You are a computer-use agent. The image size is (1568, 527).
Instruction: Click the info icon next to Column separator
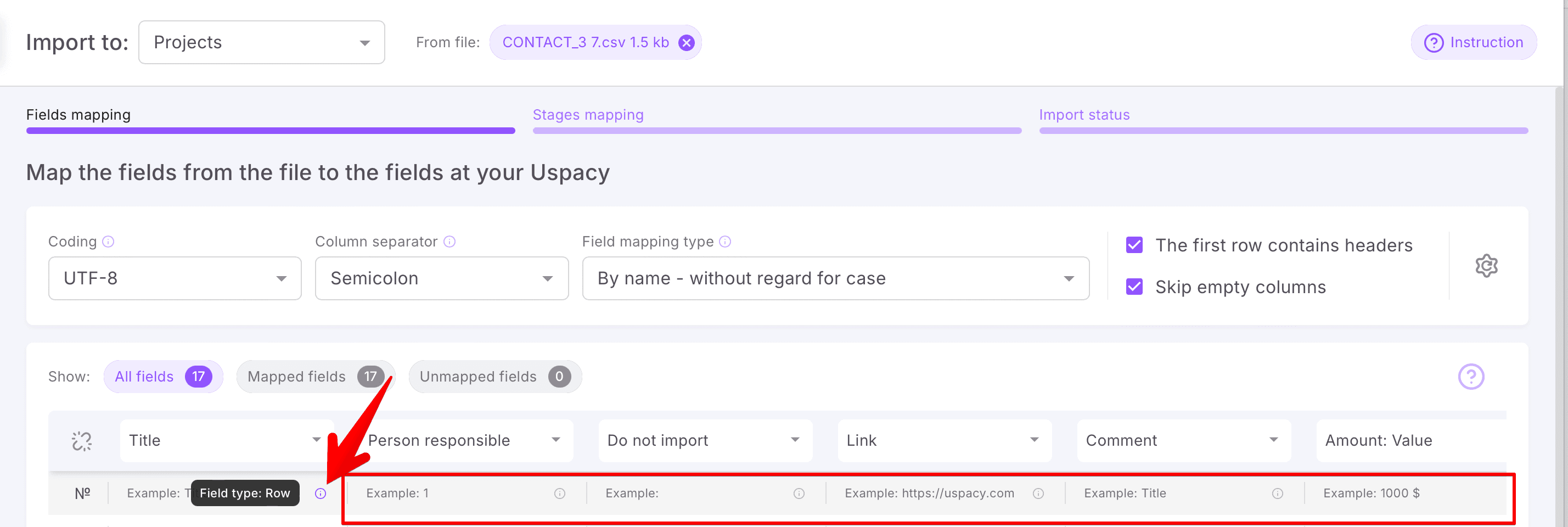(x=450, y=242)
